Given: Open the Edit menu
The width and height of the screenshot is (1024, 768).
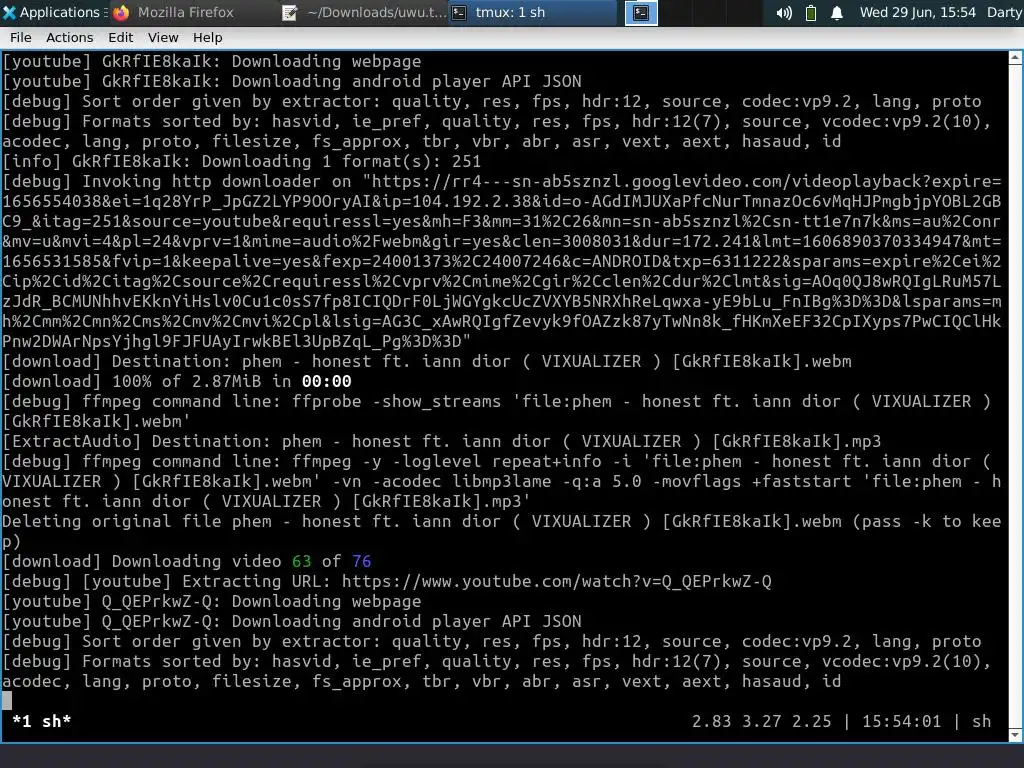Looking at the screenshot, I should coord(120,38).
